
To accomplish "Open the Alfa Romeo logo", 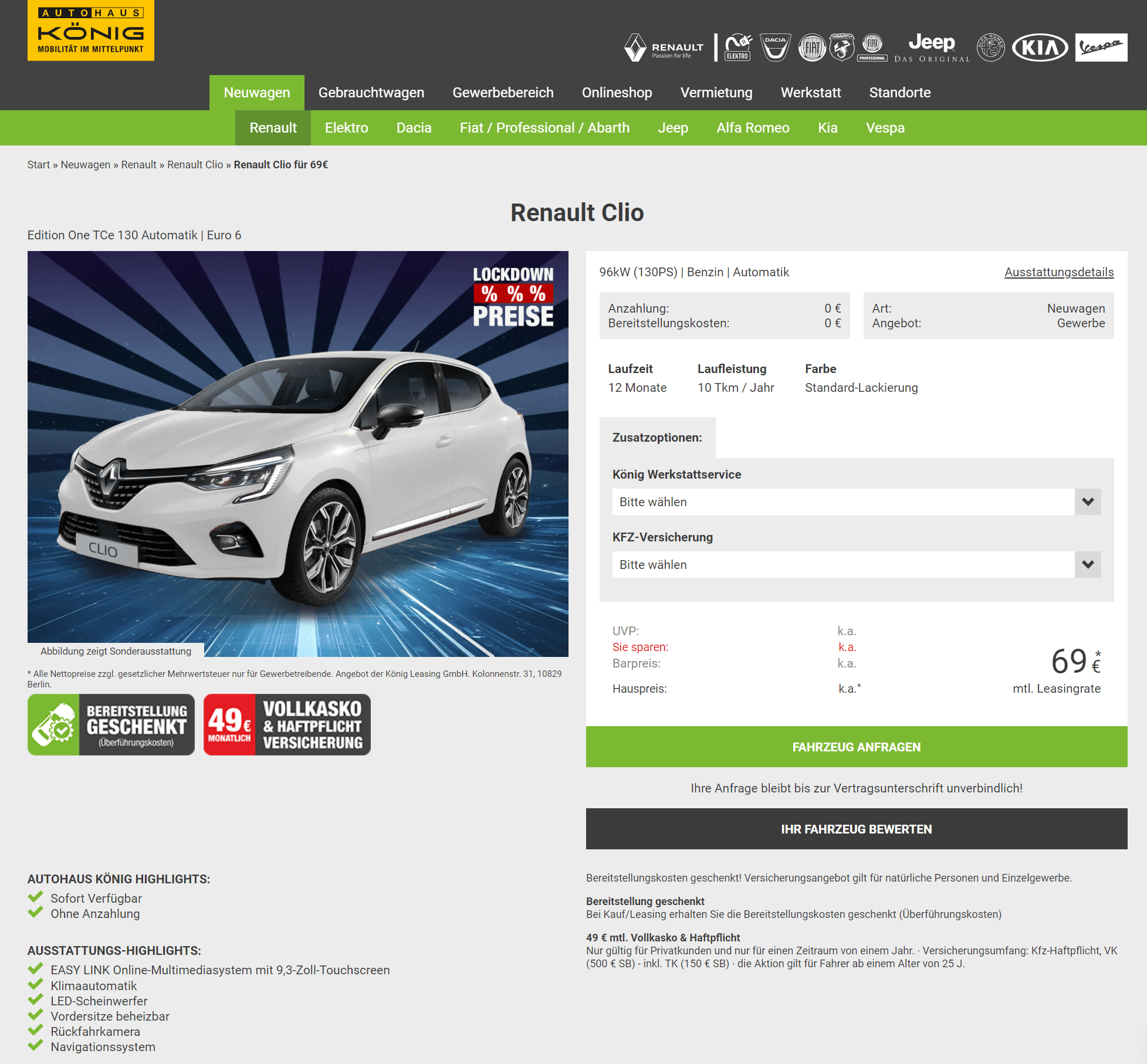I will [991, 48].
